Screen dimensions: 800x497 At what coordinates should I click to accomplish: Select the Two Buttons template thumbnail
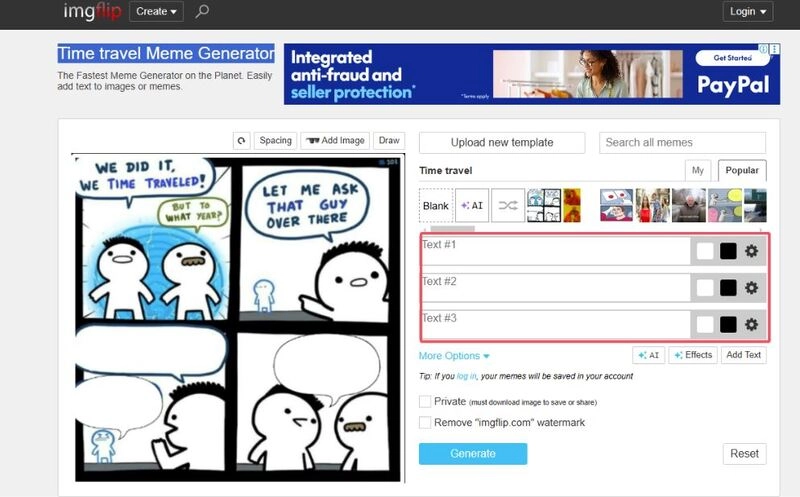pyautogui.click(x=616, y=206)
